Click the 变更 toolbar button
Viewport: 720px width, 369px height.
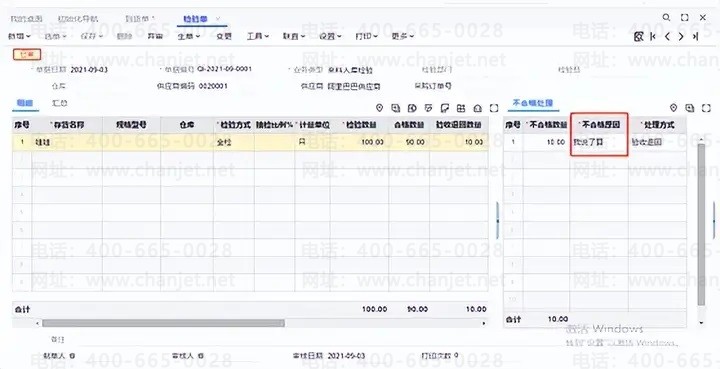(224, 36)
